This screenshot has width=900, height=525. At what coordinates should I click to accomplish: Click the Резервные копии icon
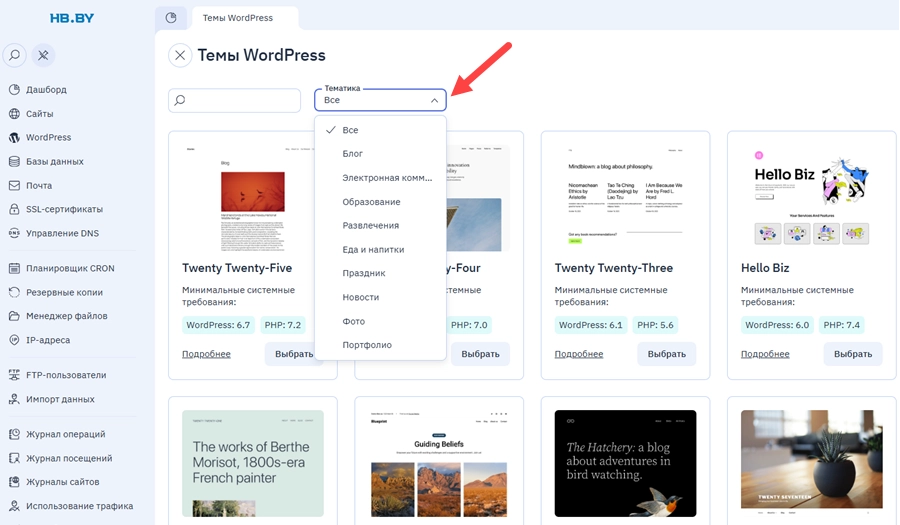point(14,292)
